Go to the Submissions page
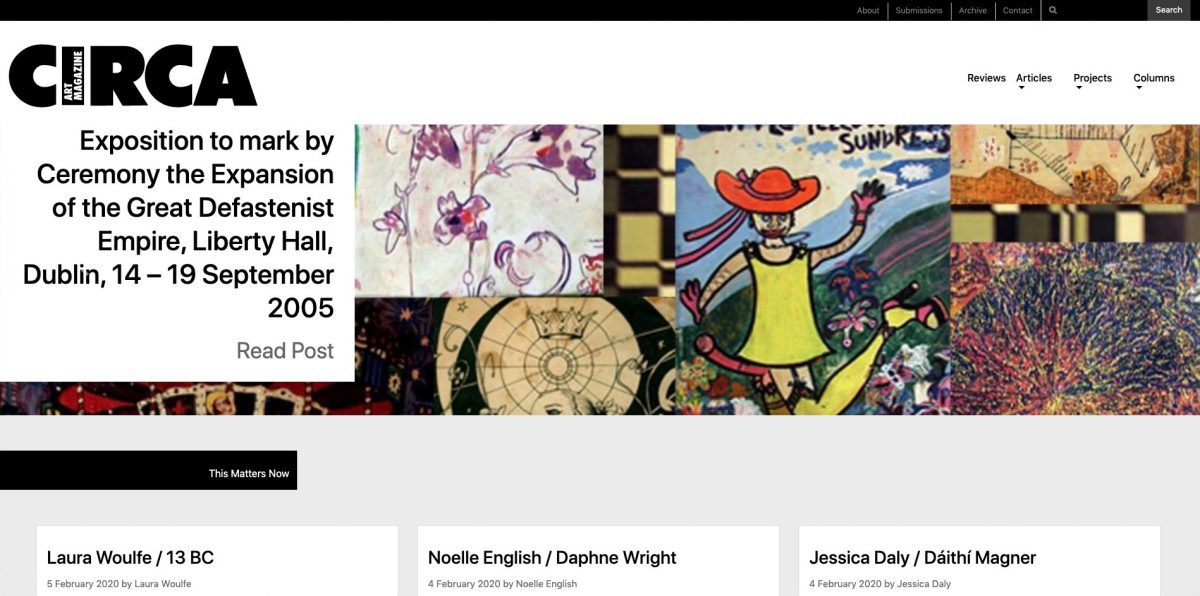 click(919, 10)
